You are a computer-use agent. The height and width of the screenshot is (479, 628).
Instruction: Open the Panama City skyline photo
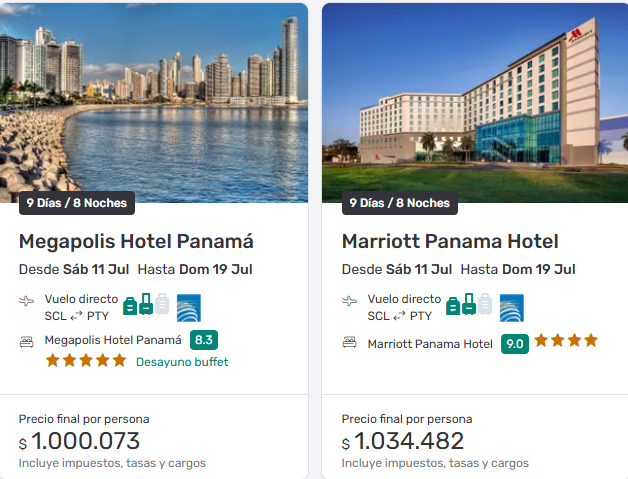click(x=154, y=100)
